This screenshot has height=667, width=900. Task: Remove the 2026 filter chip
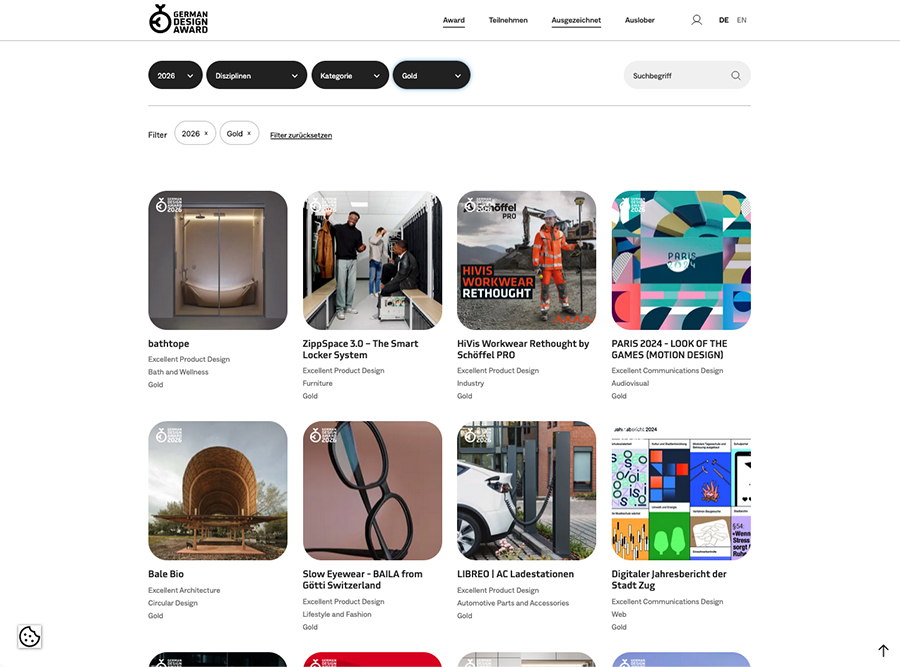[206, 134]
